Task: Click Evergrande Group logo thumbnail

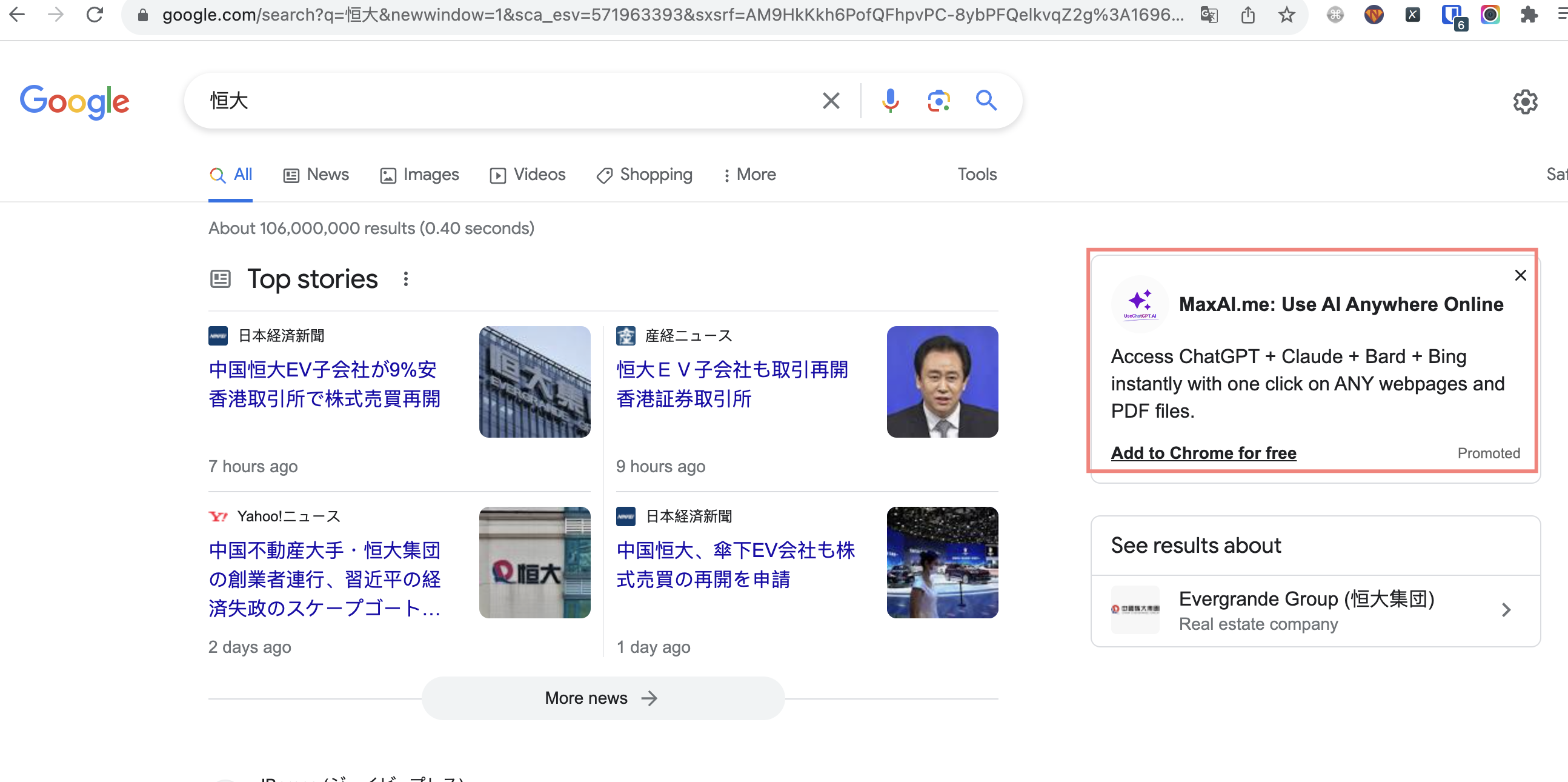Action: point(1135,610)
